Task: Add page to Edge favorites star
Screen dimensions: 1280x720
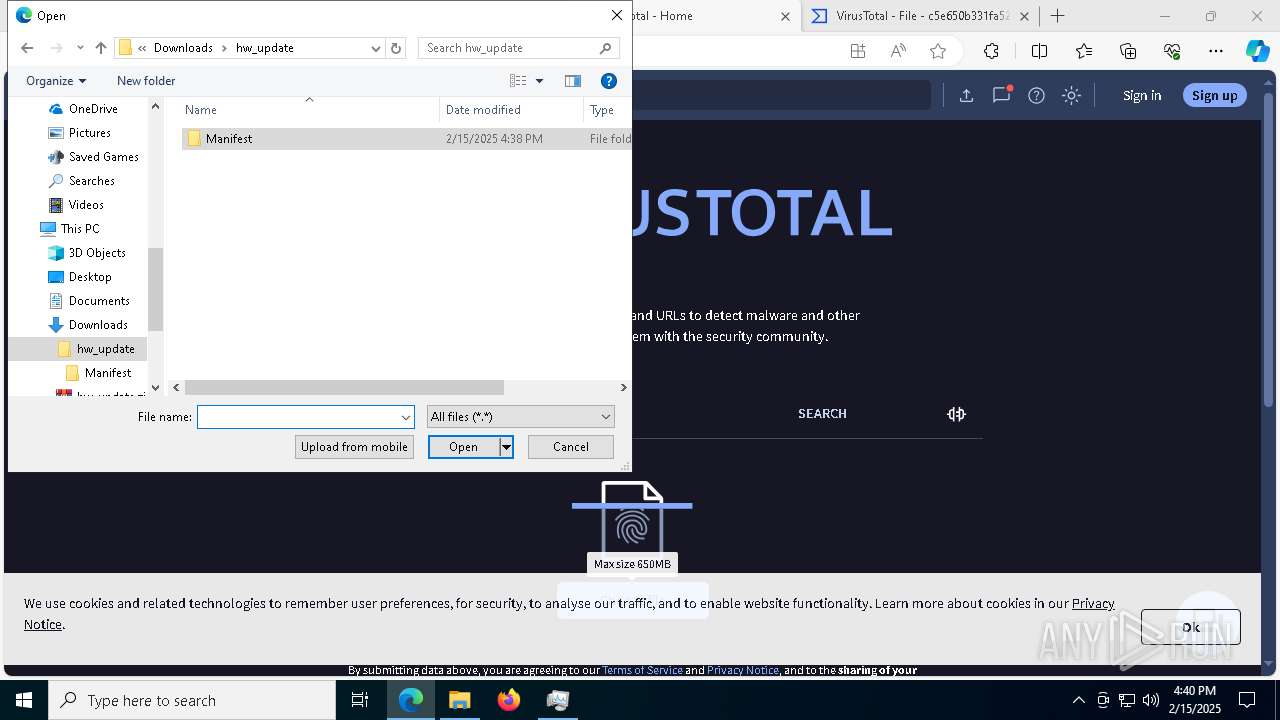Action: click(x=937, y=51)
